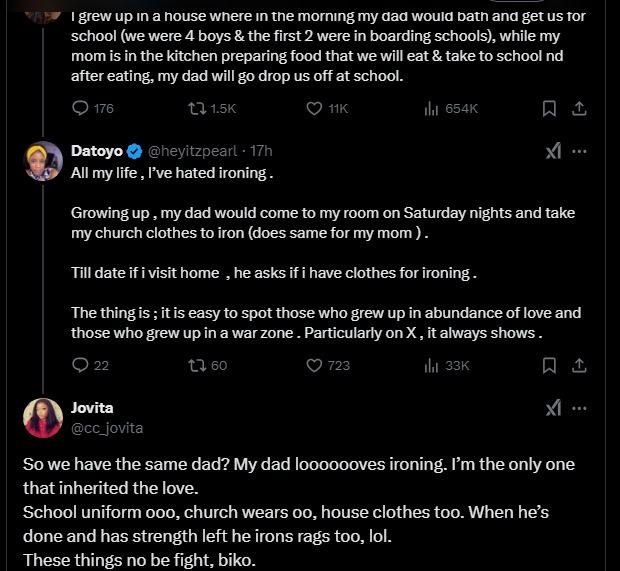620x571 pixels.
Task: Like Datoyo's tweet with 723 likes
Action: click(314, 365)
